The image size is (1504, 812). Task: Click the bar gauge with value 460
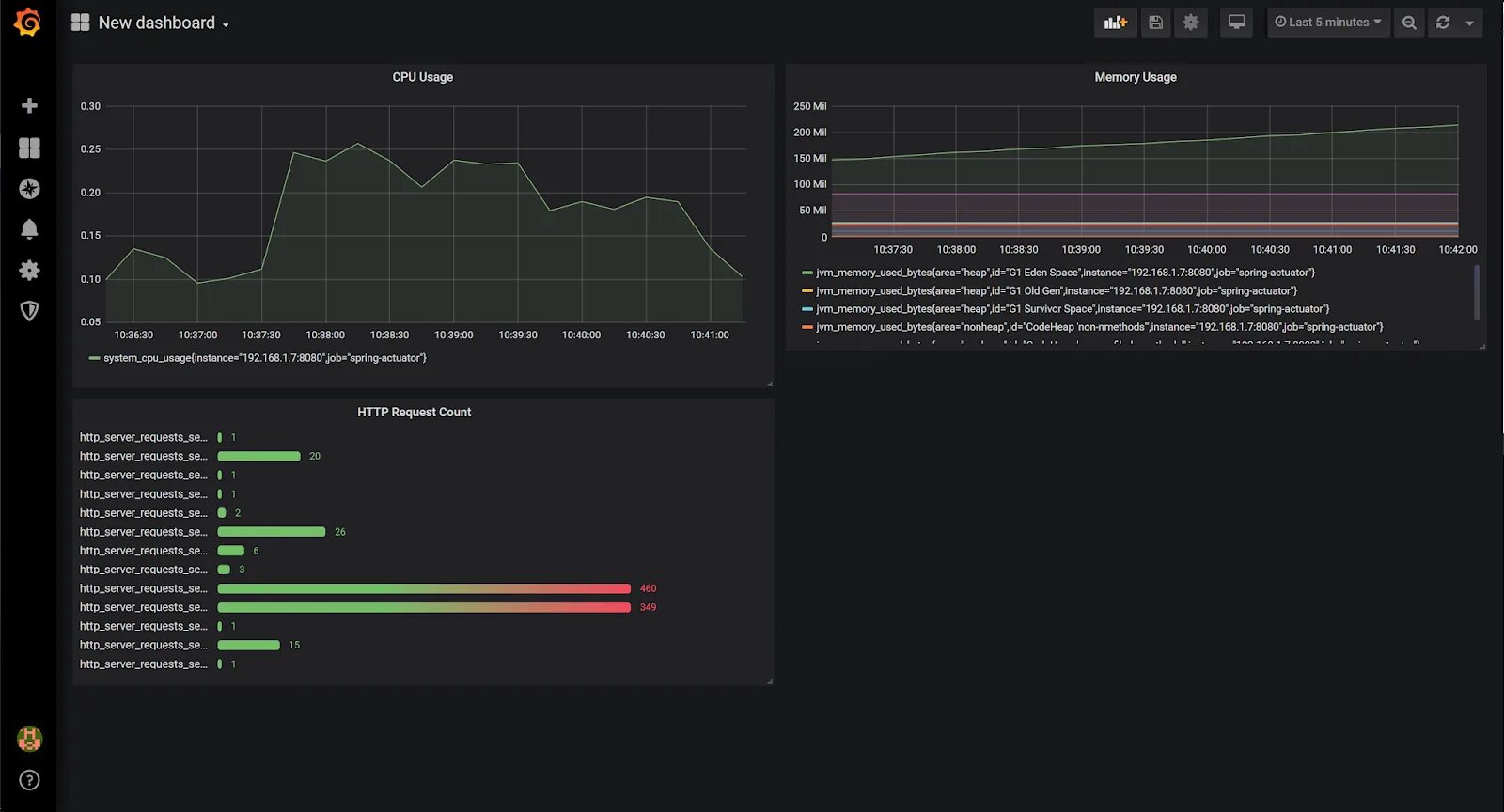point(424,588)
